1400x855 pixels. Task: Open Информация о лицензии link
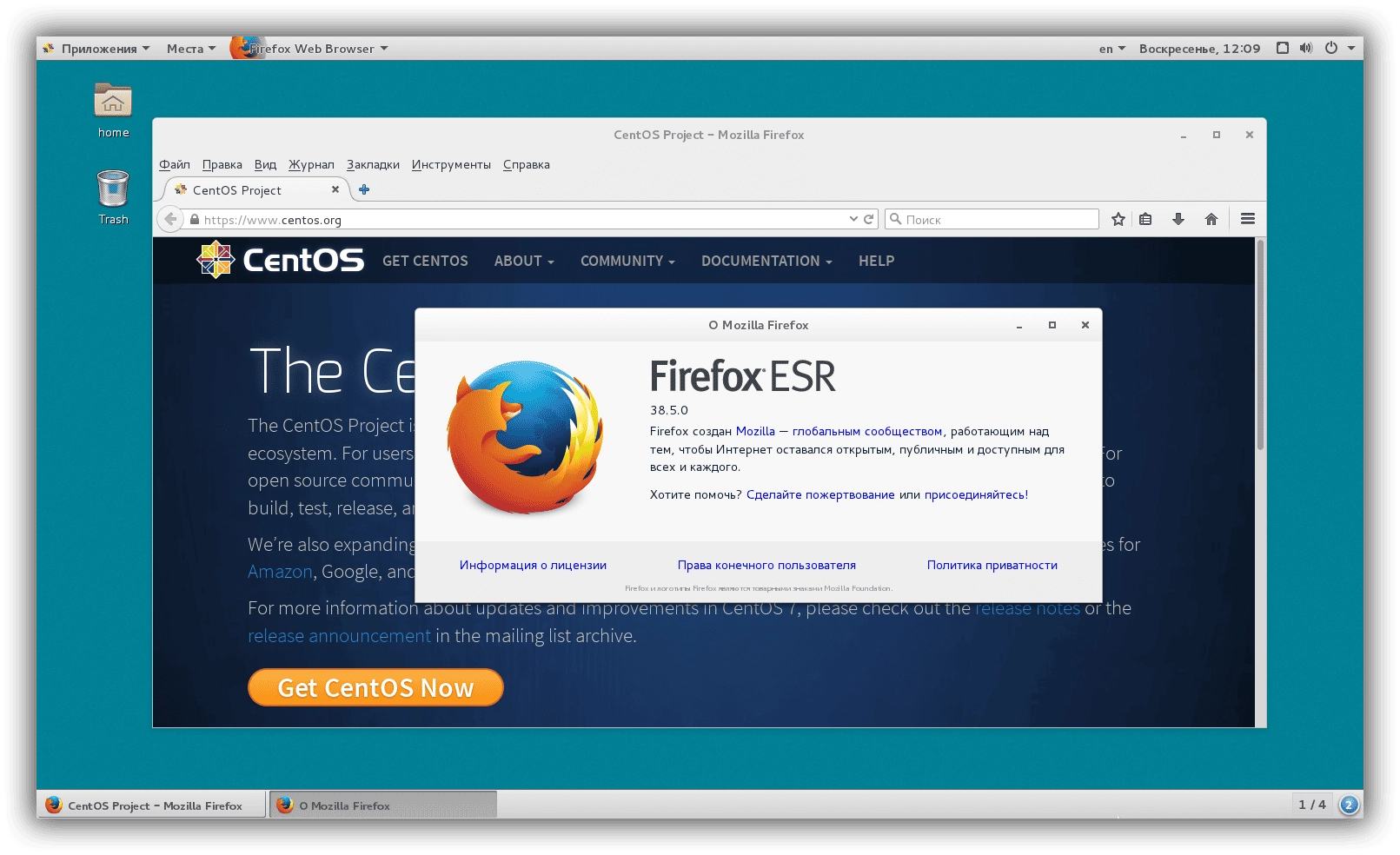tap(533, 565)
